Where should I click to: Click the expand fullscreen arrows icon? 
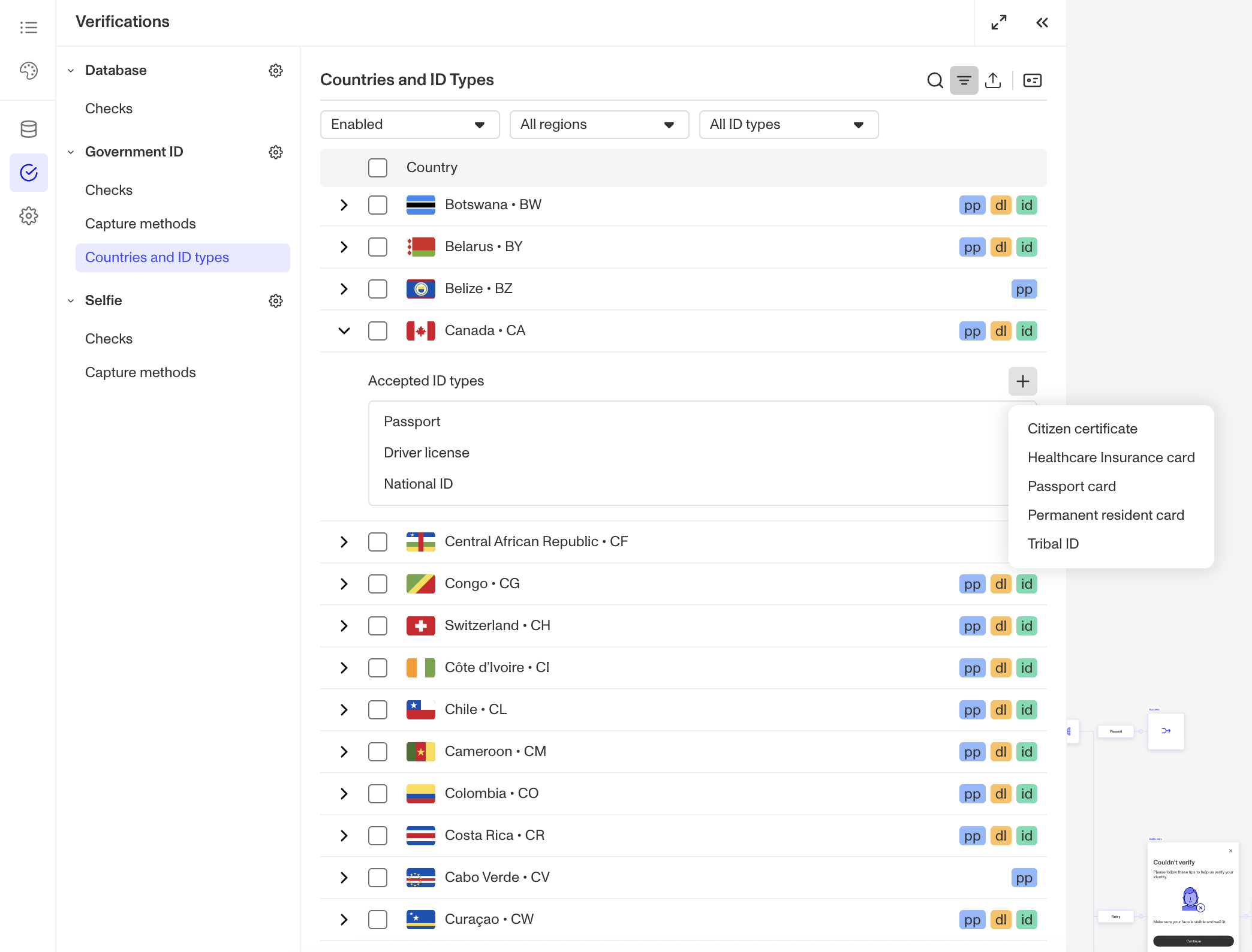[998, 23]
